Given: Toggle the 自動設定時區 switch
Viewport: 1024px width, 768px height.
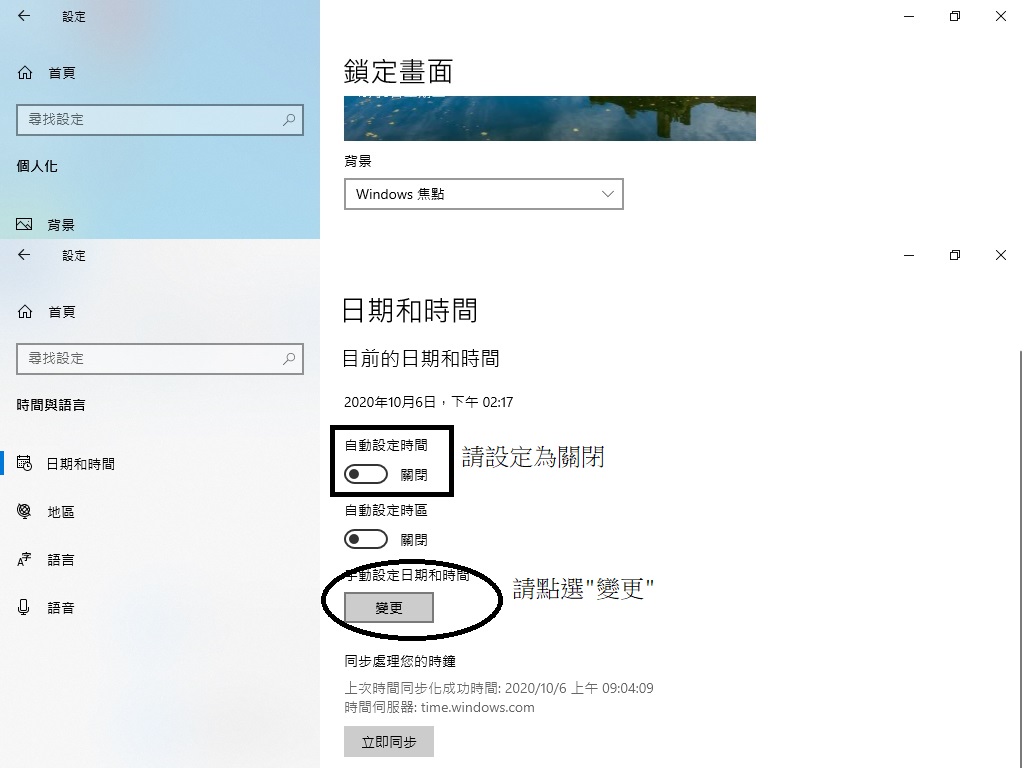Looking at the screenshot, I should (x=366, y=539).
